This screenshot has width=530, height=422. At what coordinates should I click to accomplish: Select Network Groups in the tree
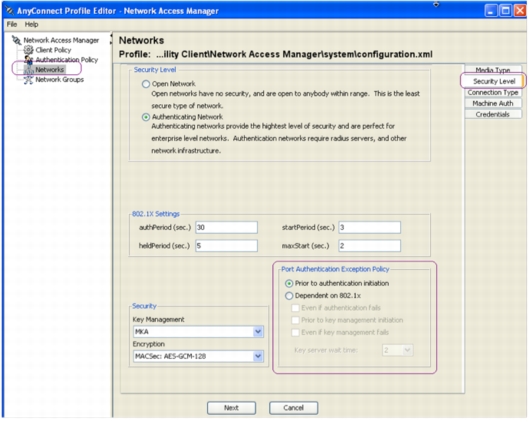pyautogui.click(x=59, y=80)
